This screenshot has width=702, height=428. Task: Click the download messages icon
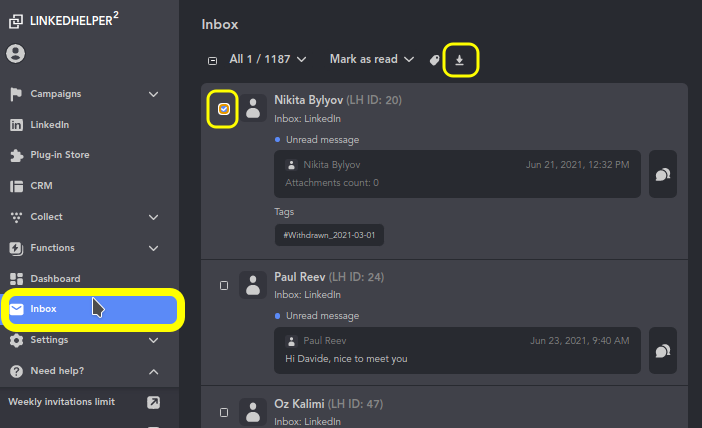click(x=459, y=60)
